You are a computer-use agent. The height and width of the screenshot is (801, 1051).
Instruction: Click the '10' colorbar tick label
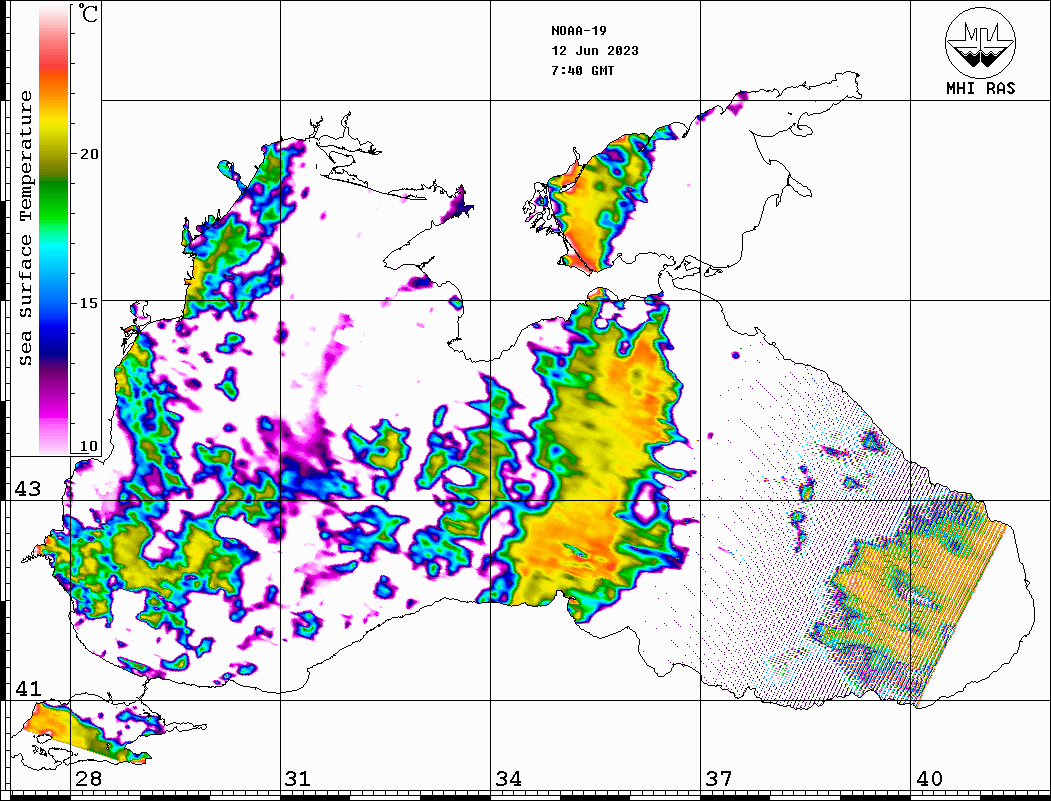pyautogui.click(x=88, y=446)
